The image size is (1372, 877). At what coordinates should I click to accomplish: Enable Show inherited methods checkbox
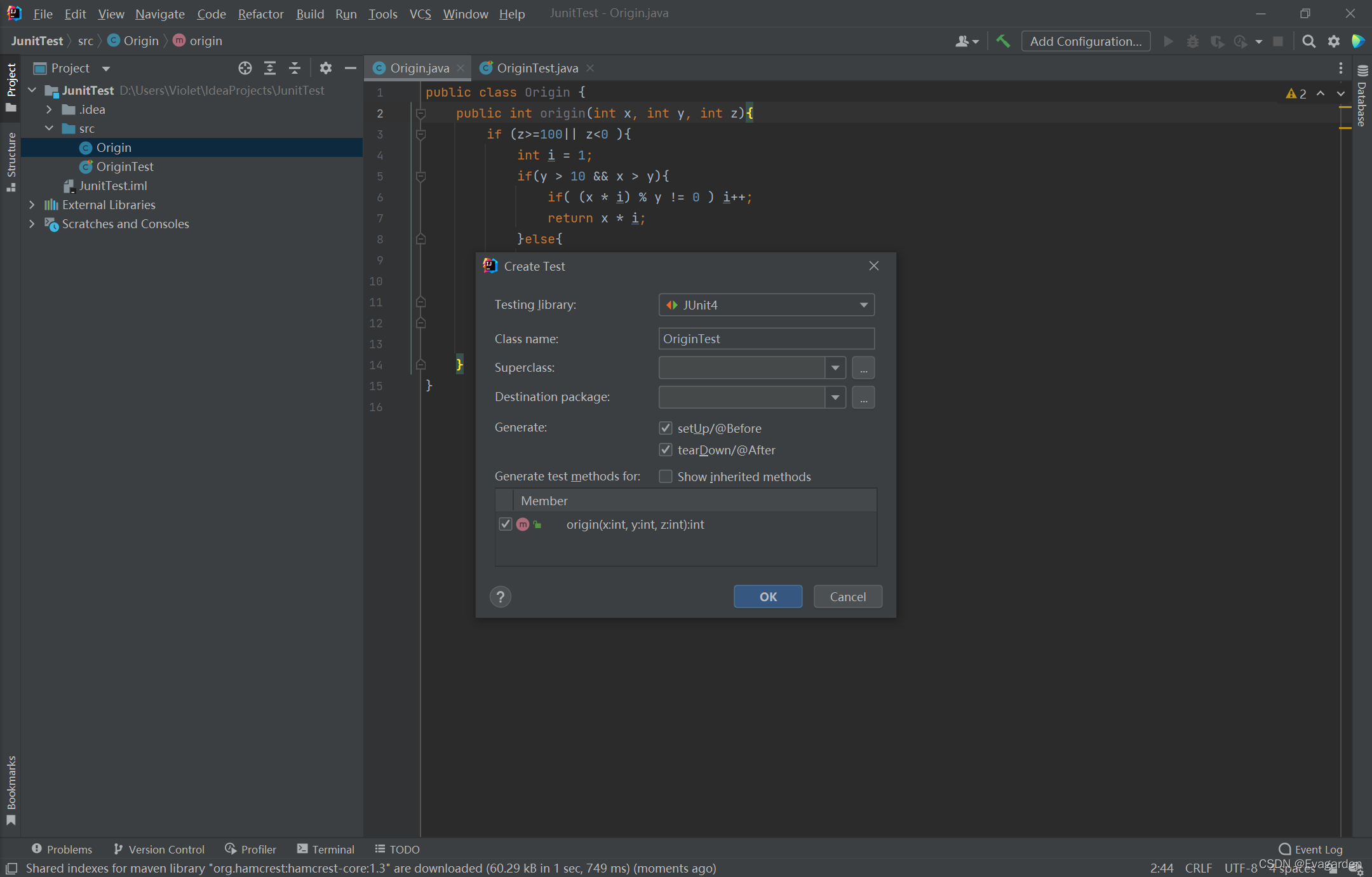(664, 476)
